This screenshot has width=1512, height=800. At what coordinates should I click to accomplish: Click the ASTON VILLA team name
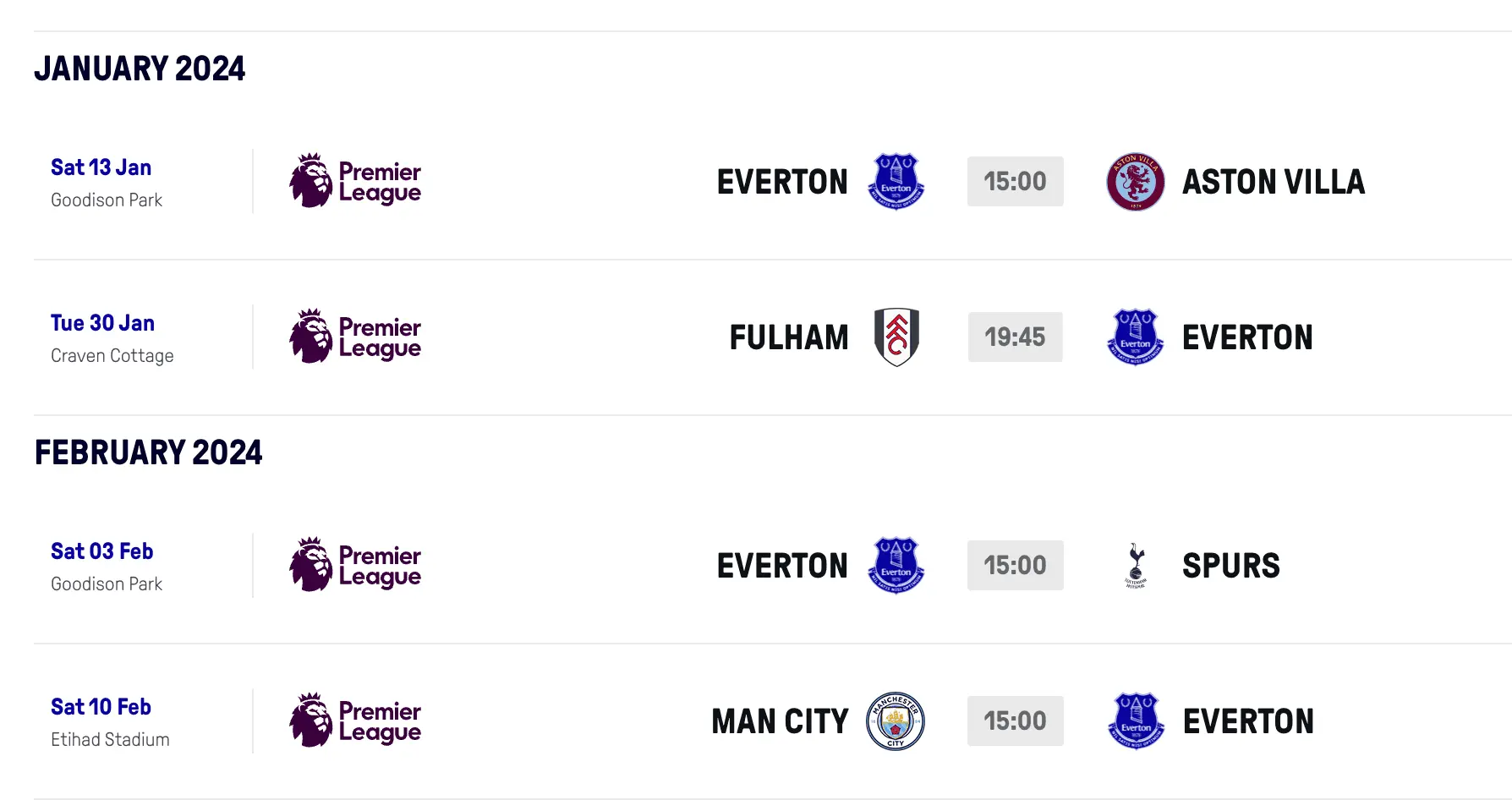tap(1274, 182)
